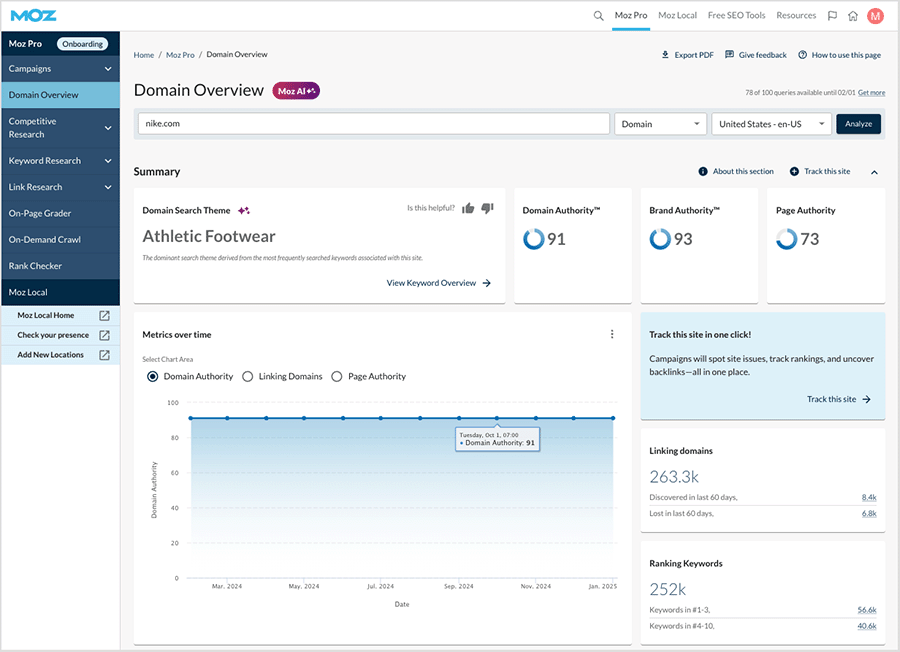Open the user avatar M menu
This screenshot has height=652, width=900.
coord(875,15)
